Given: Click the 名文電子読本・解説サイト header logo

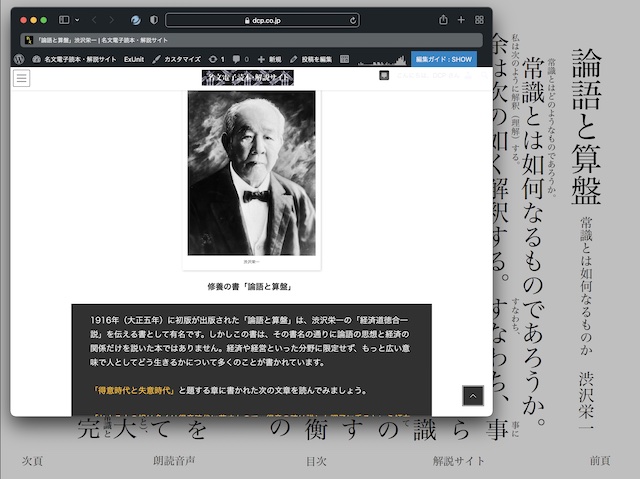Looking at the screenshot, I should coord(248,78).
